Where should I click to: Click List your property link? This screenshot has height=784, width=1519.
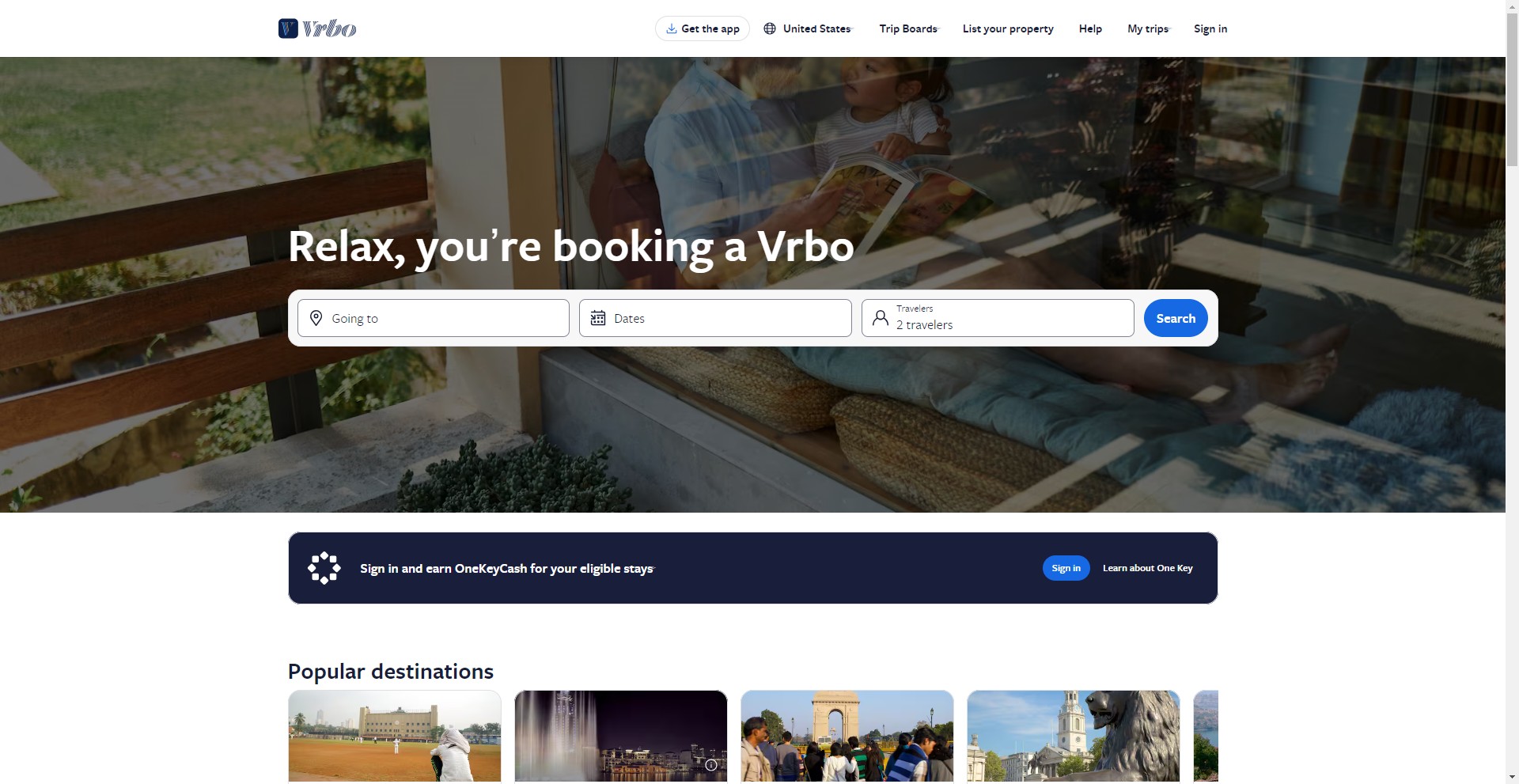[1008, 28]
